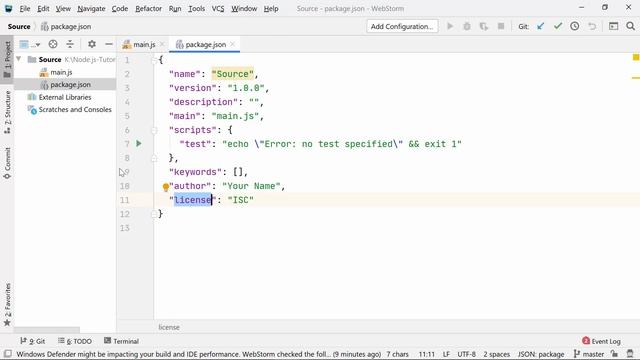Open the Refactor menu
The height and width of the screenshot is (360, 640).
tap(148, 9)
